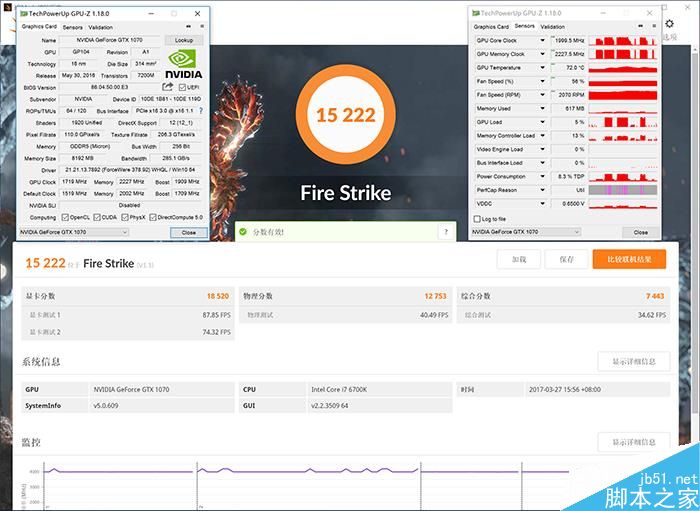This screenshot has height=511, width=700.
Task: Click the orange 比较联机结果 button
Action: (x=629, y=259)
